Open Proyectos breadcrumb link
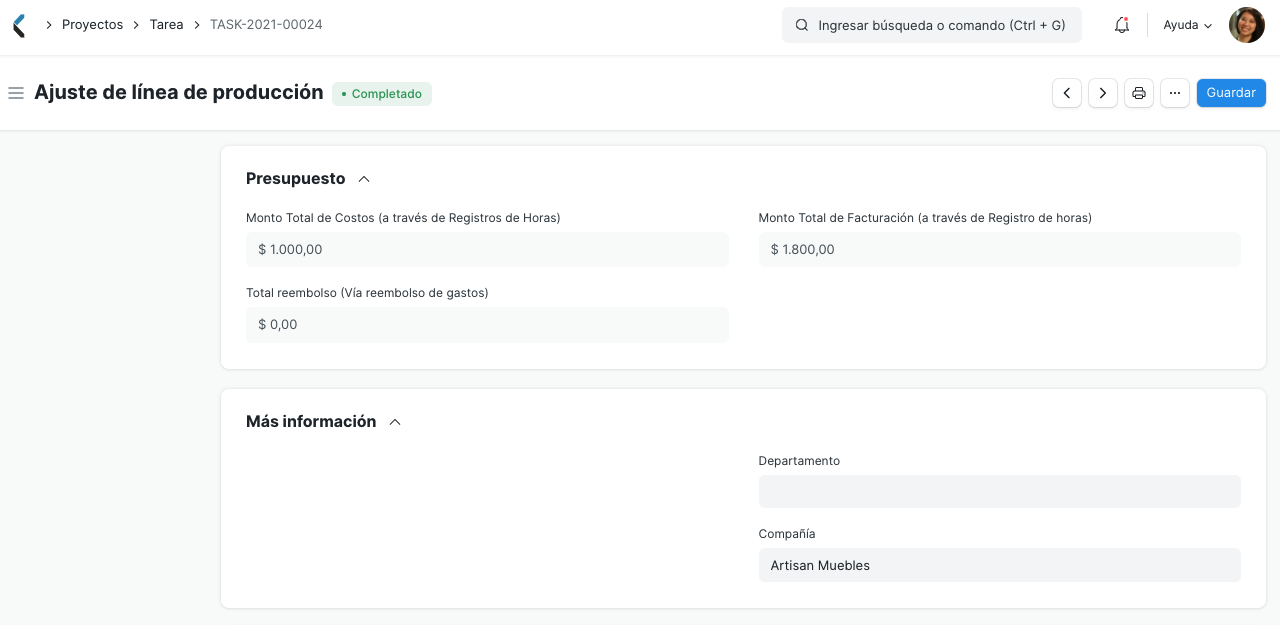This screenshot has width=1280, height=625. click(92, 25)
